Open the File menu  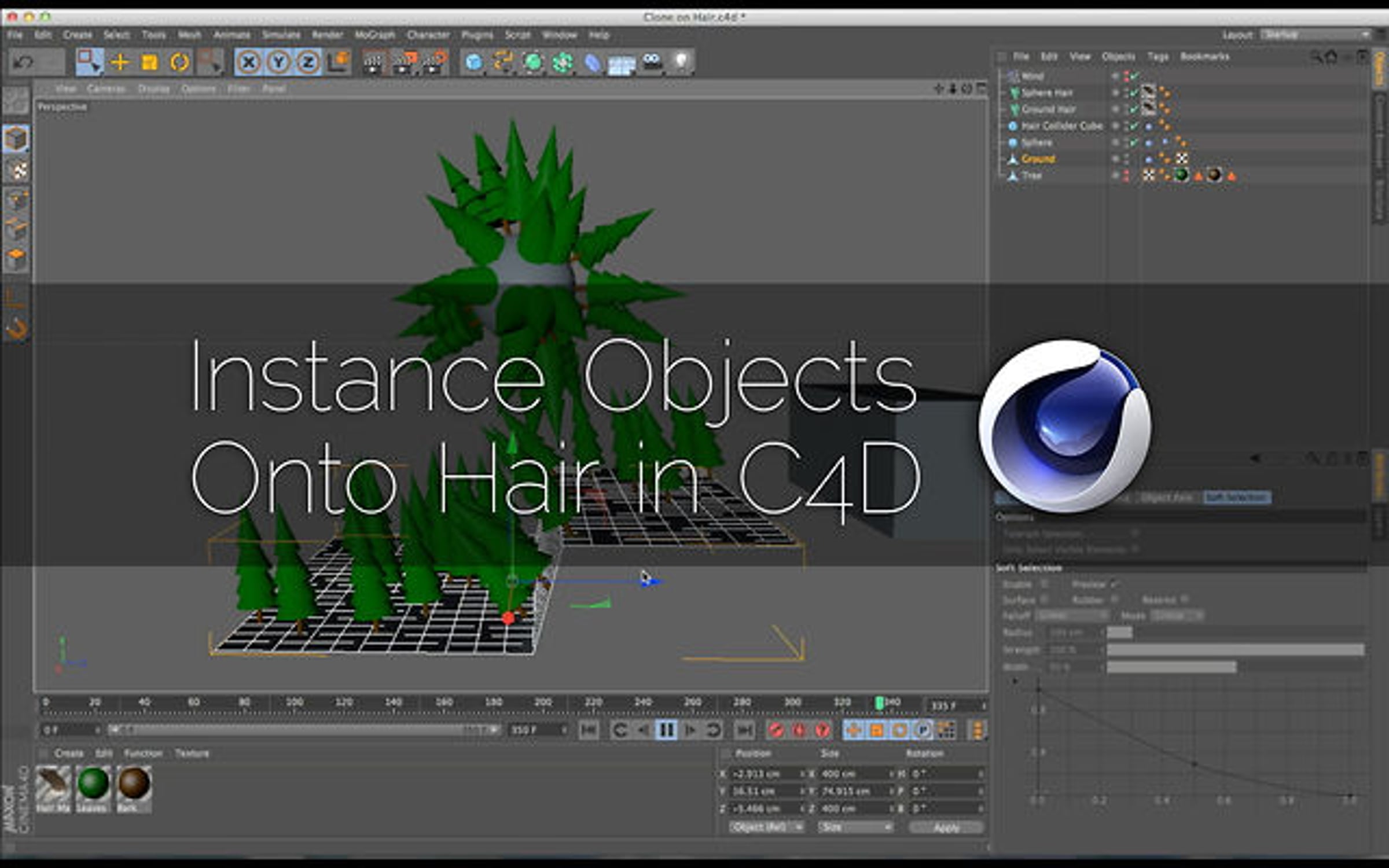pos(14,35)
